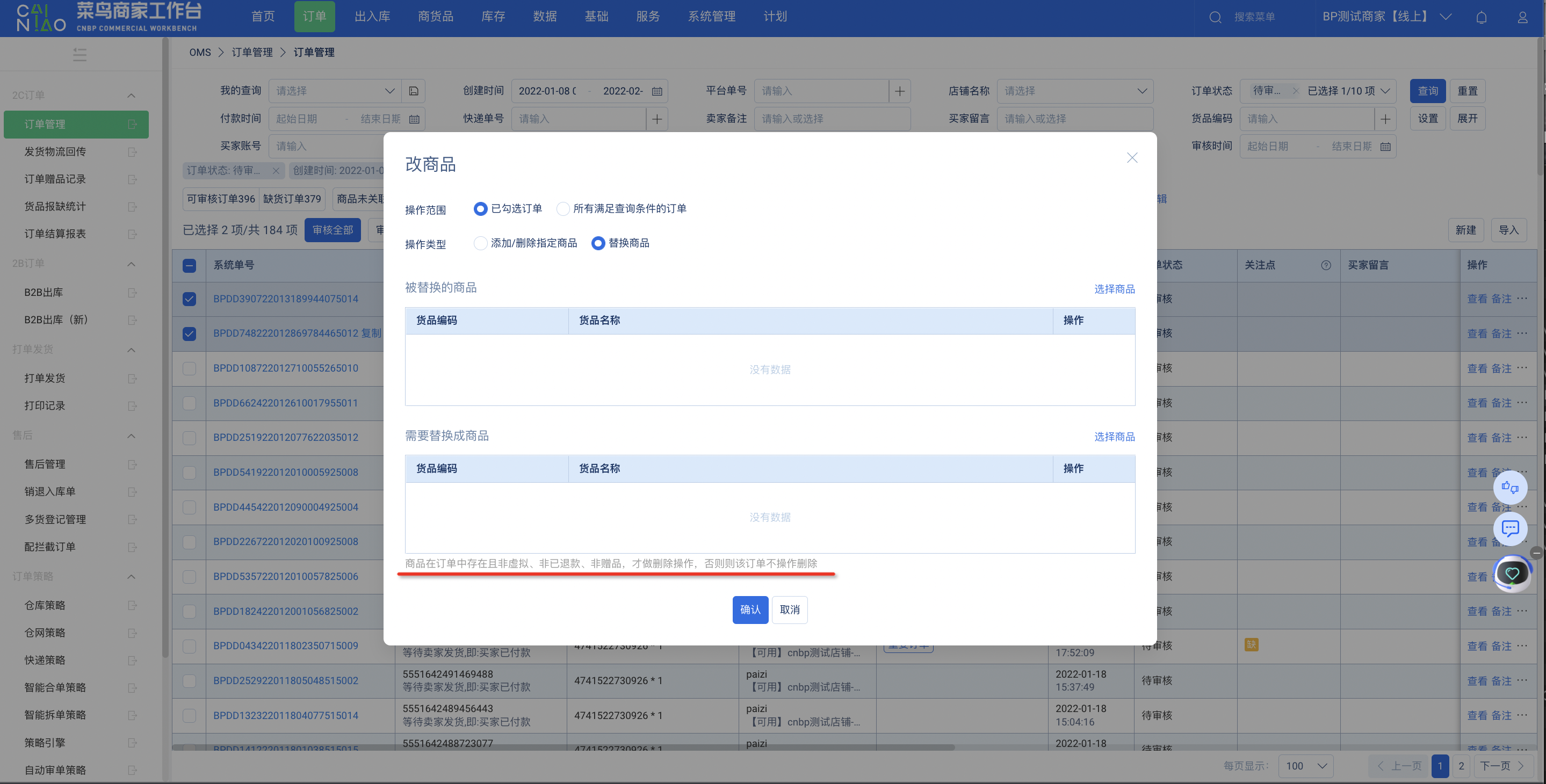Click the open-in-new icon beside 打单发货
This screenshot has height=784, width=1546.
[132, 379]
